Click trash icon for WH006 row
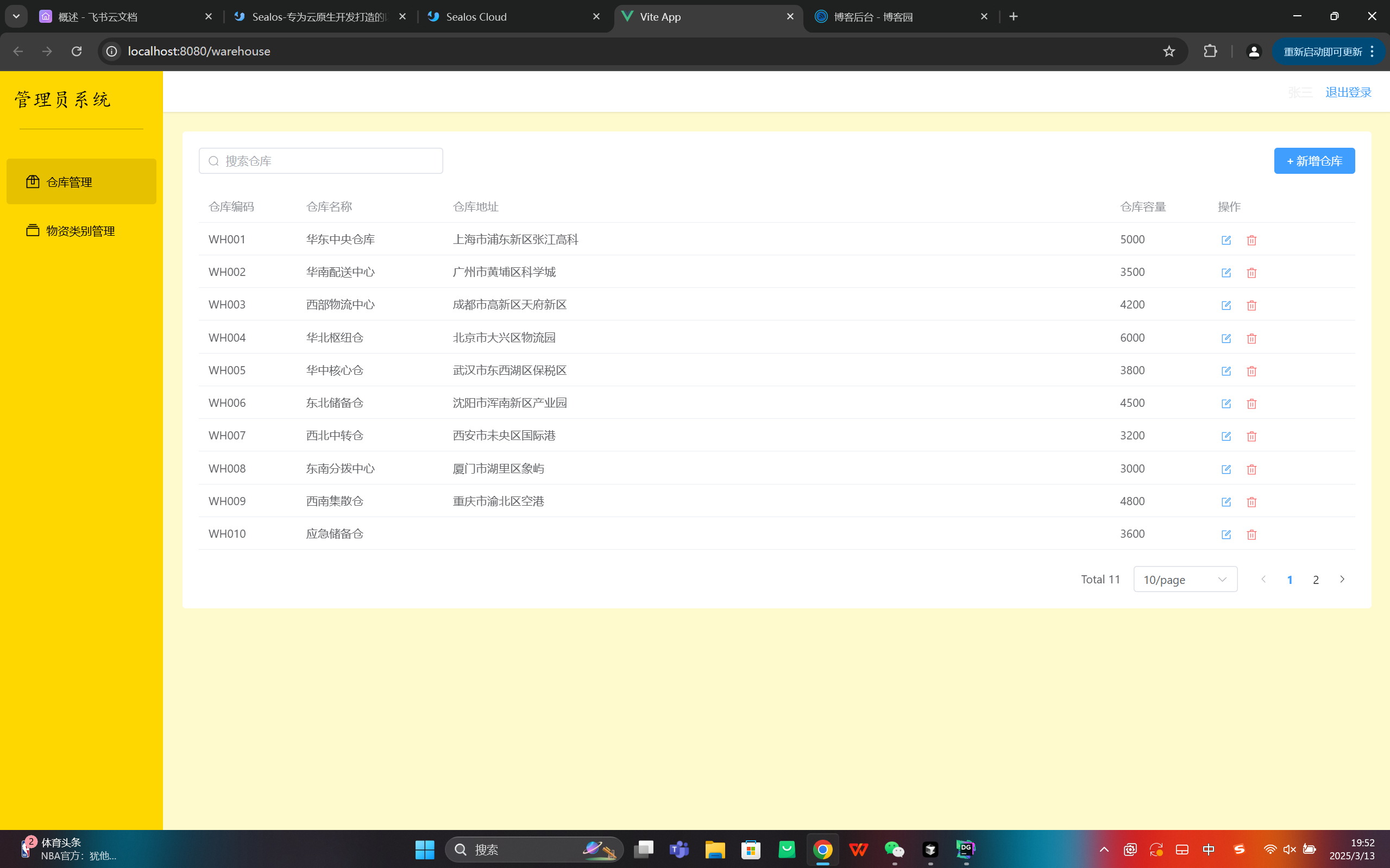Viewport: 1390px width, 868px height. [1251, 404]
